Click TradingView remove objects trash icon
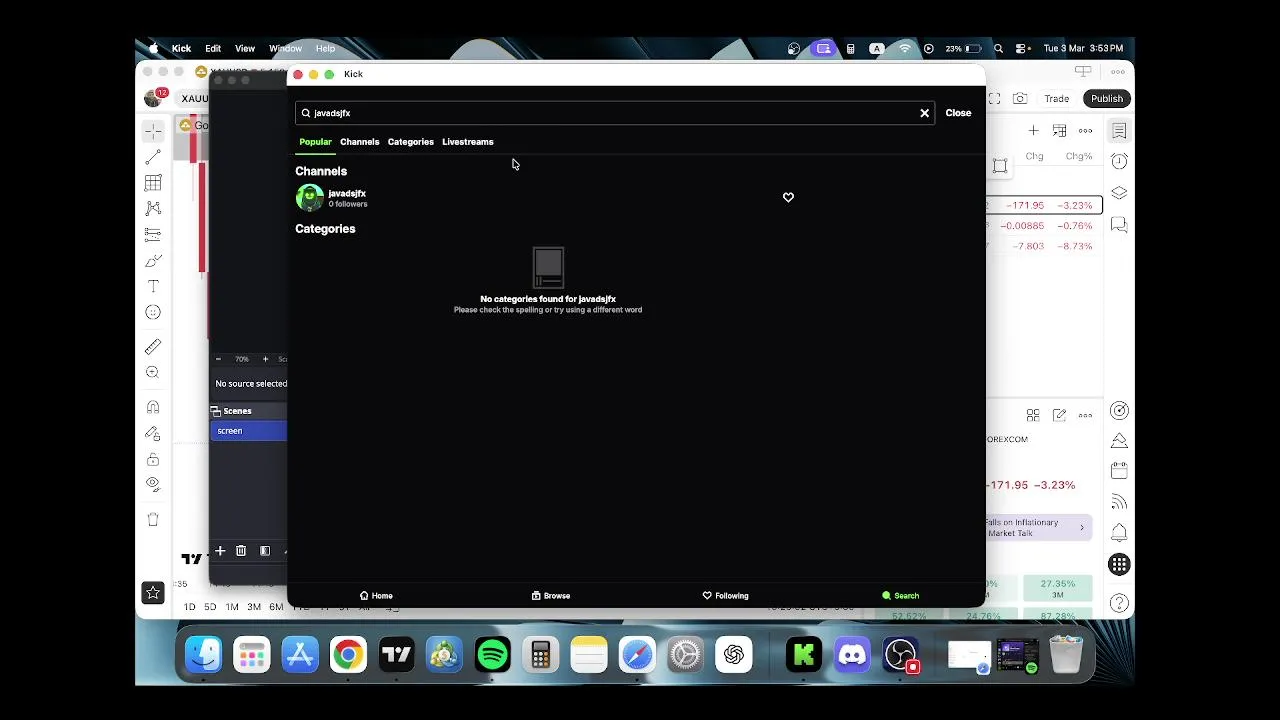This screenshot has width=1280, height=720. 153,519
